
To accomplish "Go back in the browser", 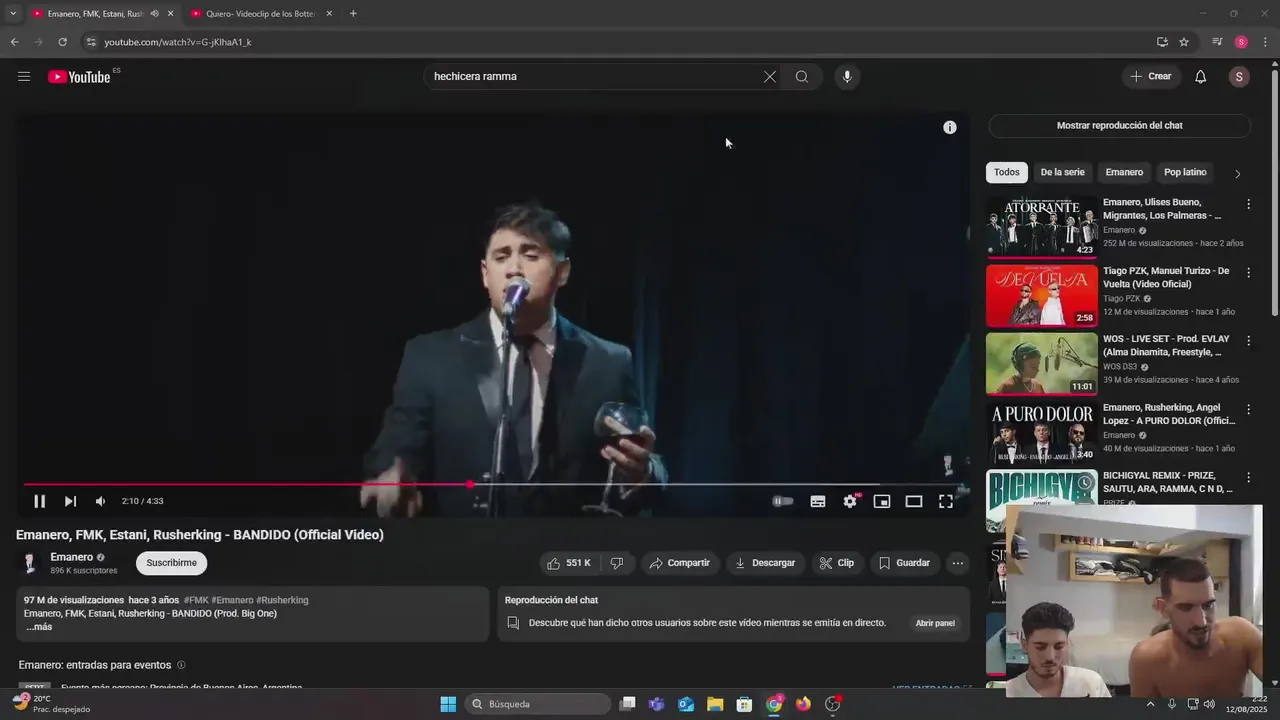I will tap(14, 42).
